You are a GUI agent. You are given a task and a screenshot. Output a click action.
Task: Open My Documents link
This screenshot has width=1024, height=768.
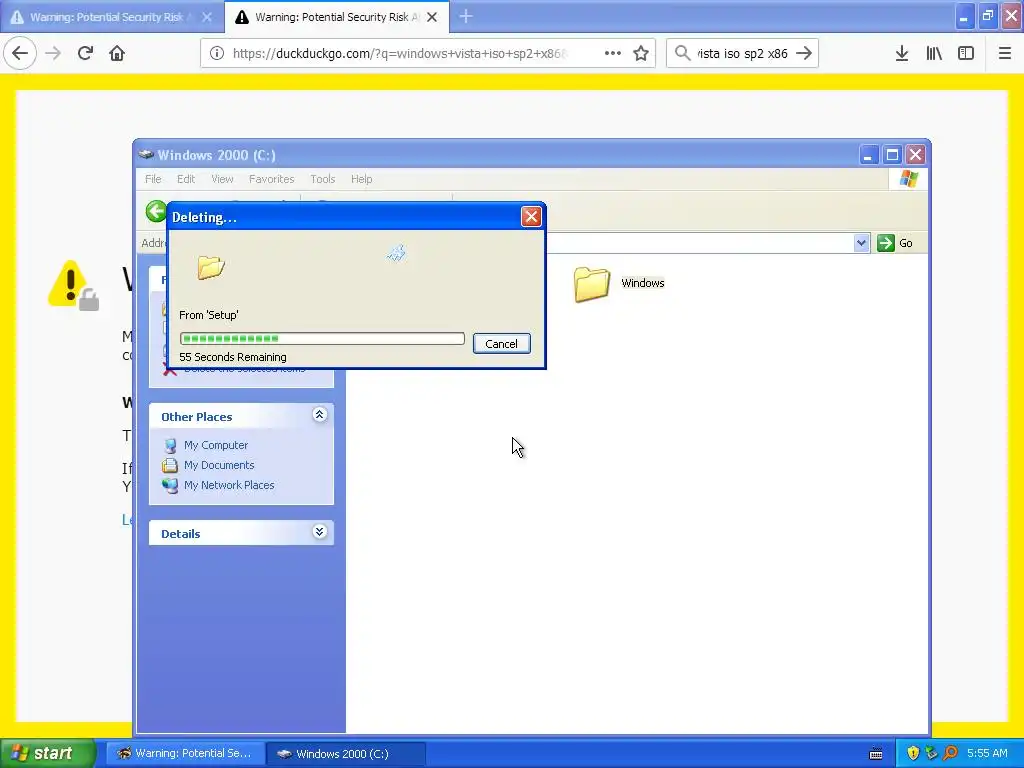(x=219, y=466)
